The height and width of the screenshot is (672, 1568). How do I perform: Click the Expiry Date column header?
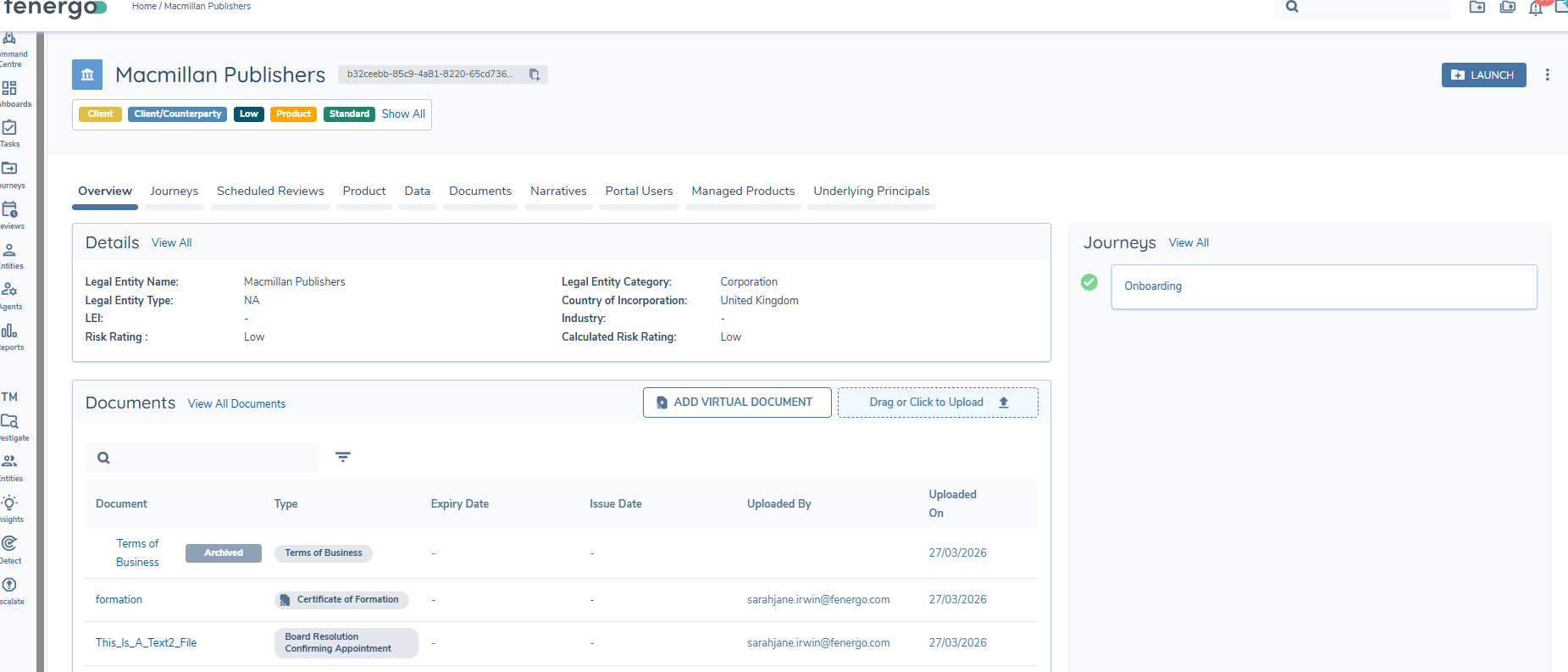(x=459, y=503)
